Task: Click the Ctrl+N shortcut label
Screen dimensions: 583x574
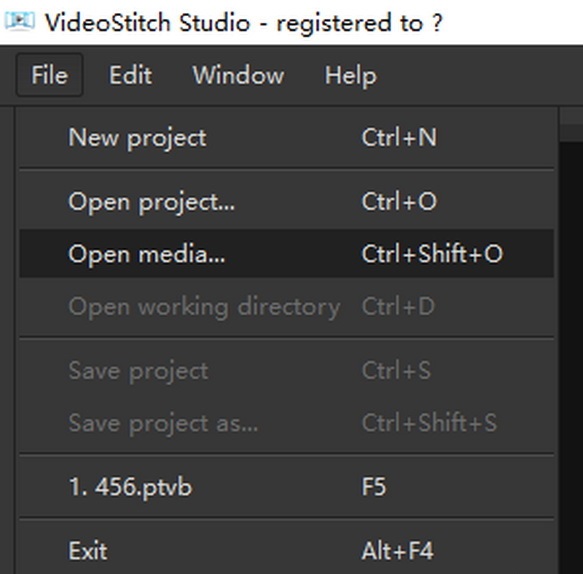Action: point(399,138)
